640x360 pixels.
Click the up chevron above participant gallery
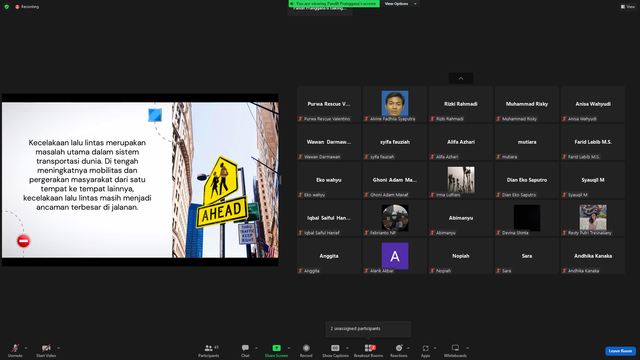click(461, 78)
